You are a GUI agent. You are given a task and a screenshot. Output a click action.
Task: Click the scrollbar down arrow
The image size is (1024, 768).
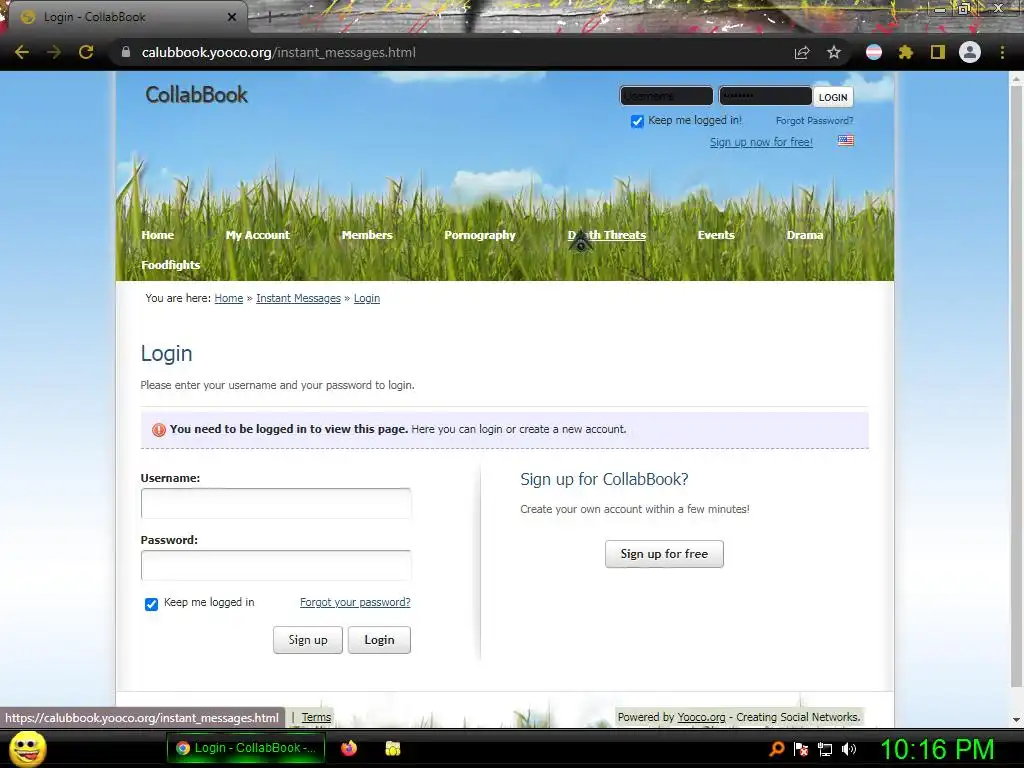click(x=1016, y=720)
